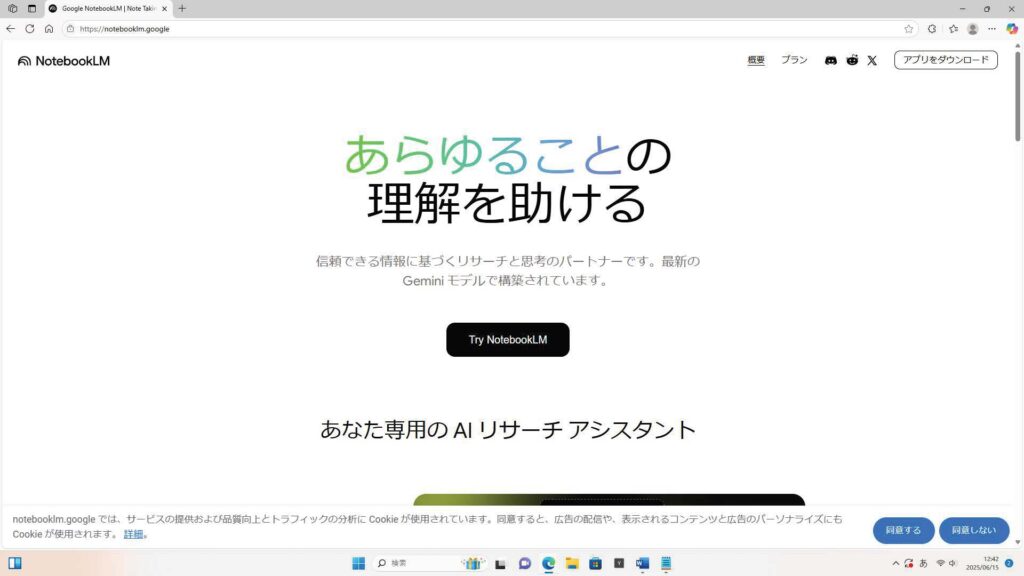Image resolution: width=1024 pixels, height=576 pixels.
Task: Click the Japanese IME あ indicator
Action: pyautogui.click(x=923, y=563)
